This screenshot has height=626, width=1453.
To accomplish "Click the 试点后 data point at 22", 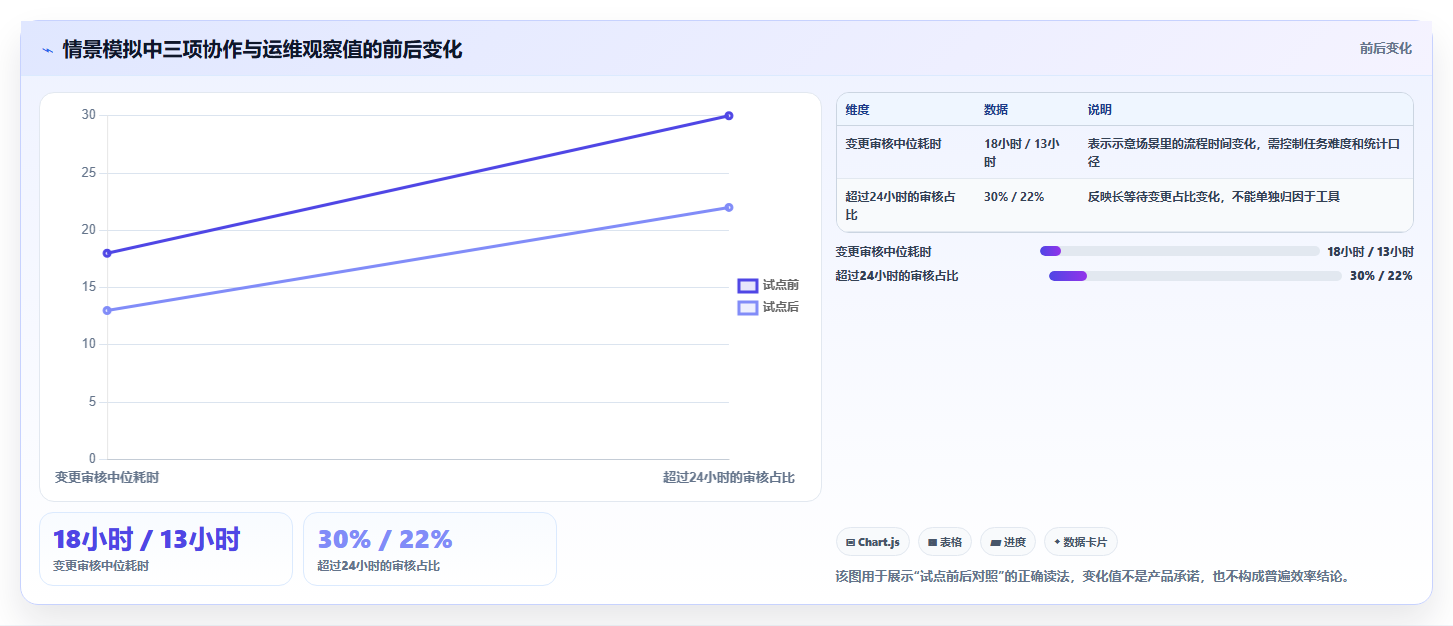I will point(729,207).
